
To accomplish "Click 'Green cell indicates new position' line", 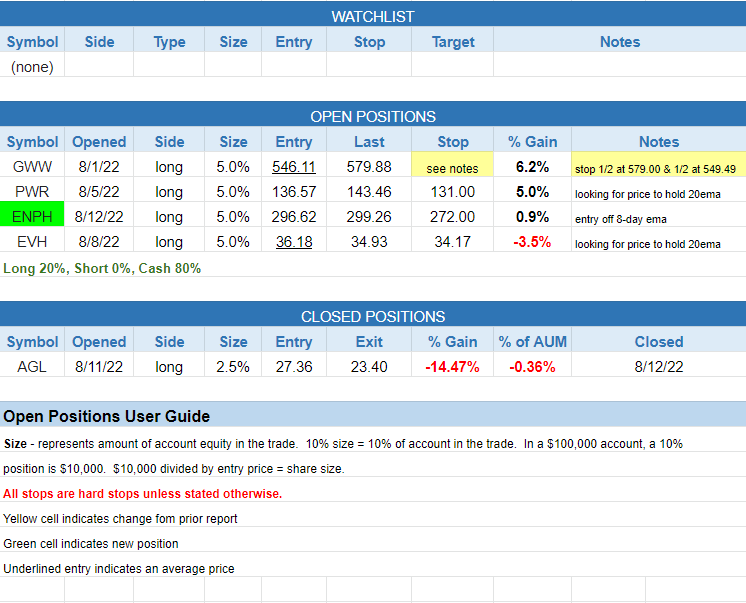I will pos(90,544).
